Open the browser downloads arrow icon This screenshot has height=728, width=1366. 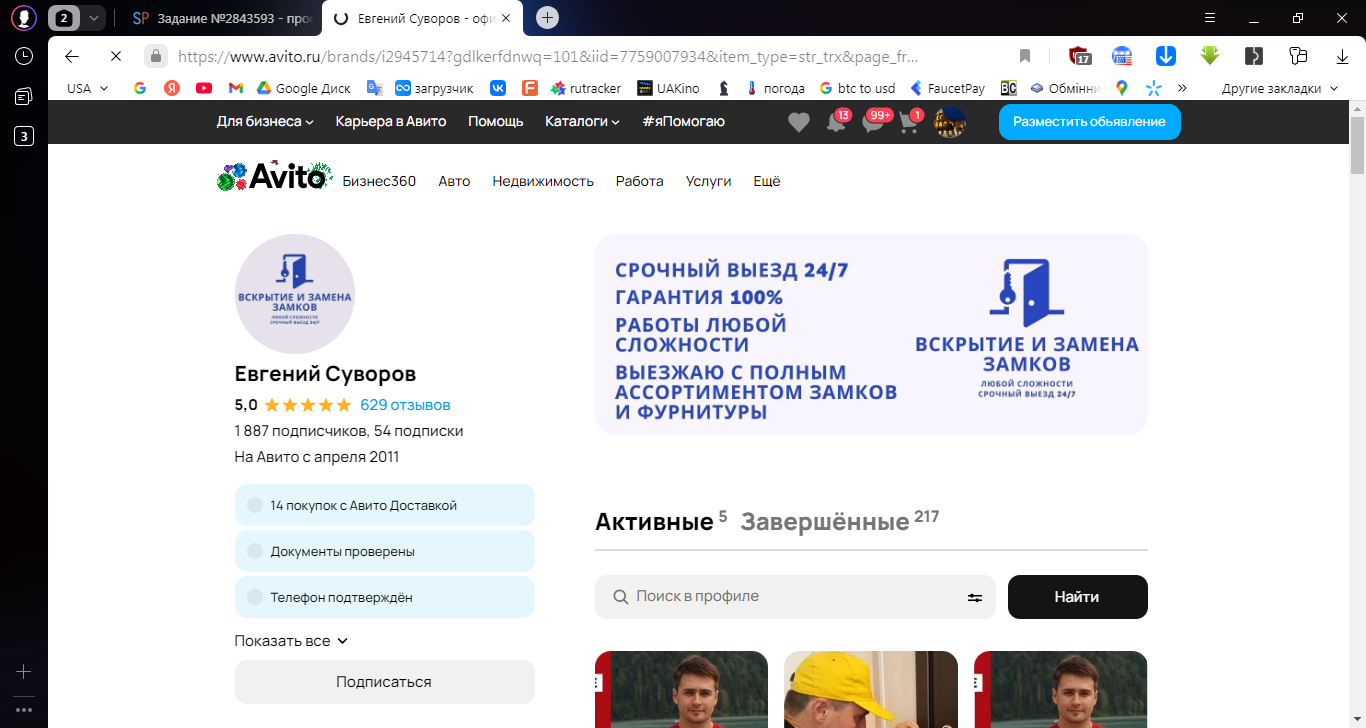click(1343, 56)
